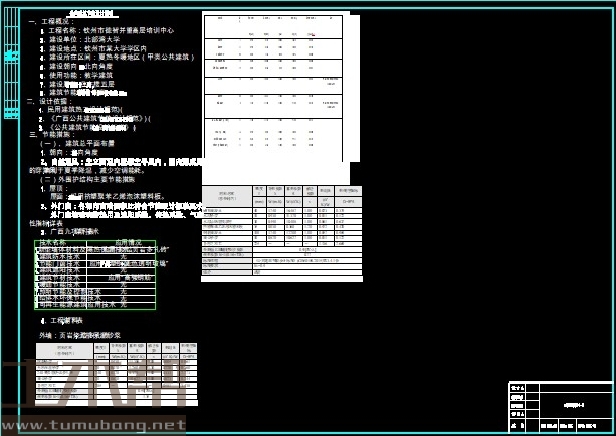Screen dimensions: 616x436
Task: Click the title block in bottom-right corner
Action: [558, 406]
